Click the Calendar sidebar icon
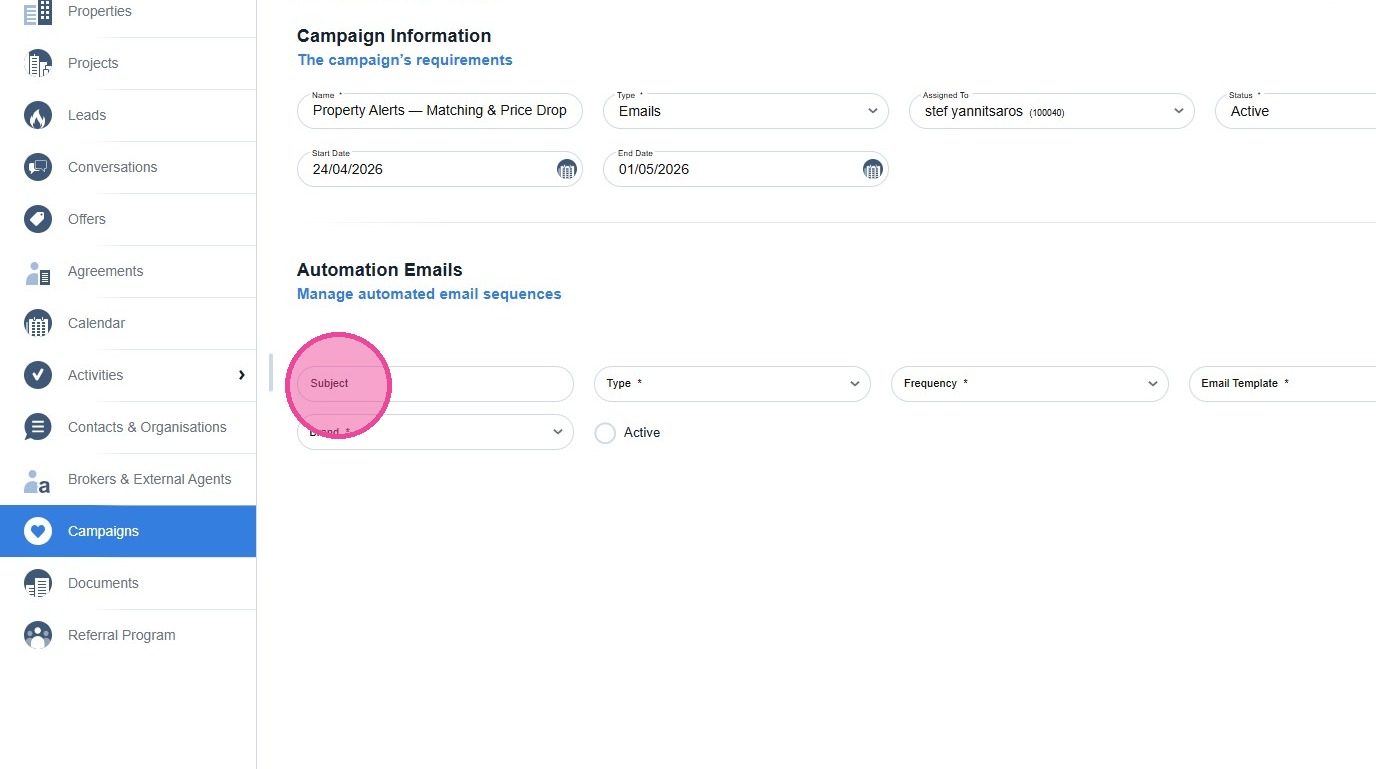The height and width of the screenshot is (769, 1376). [38, 323]
